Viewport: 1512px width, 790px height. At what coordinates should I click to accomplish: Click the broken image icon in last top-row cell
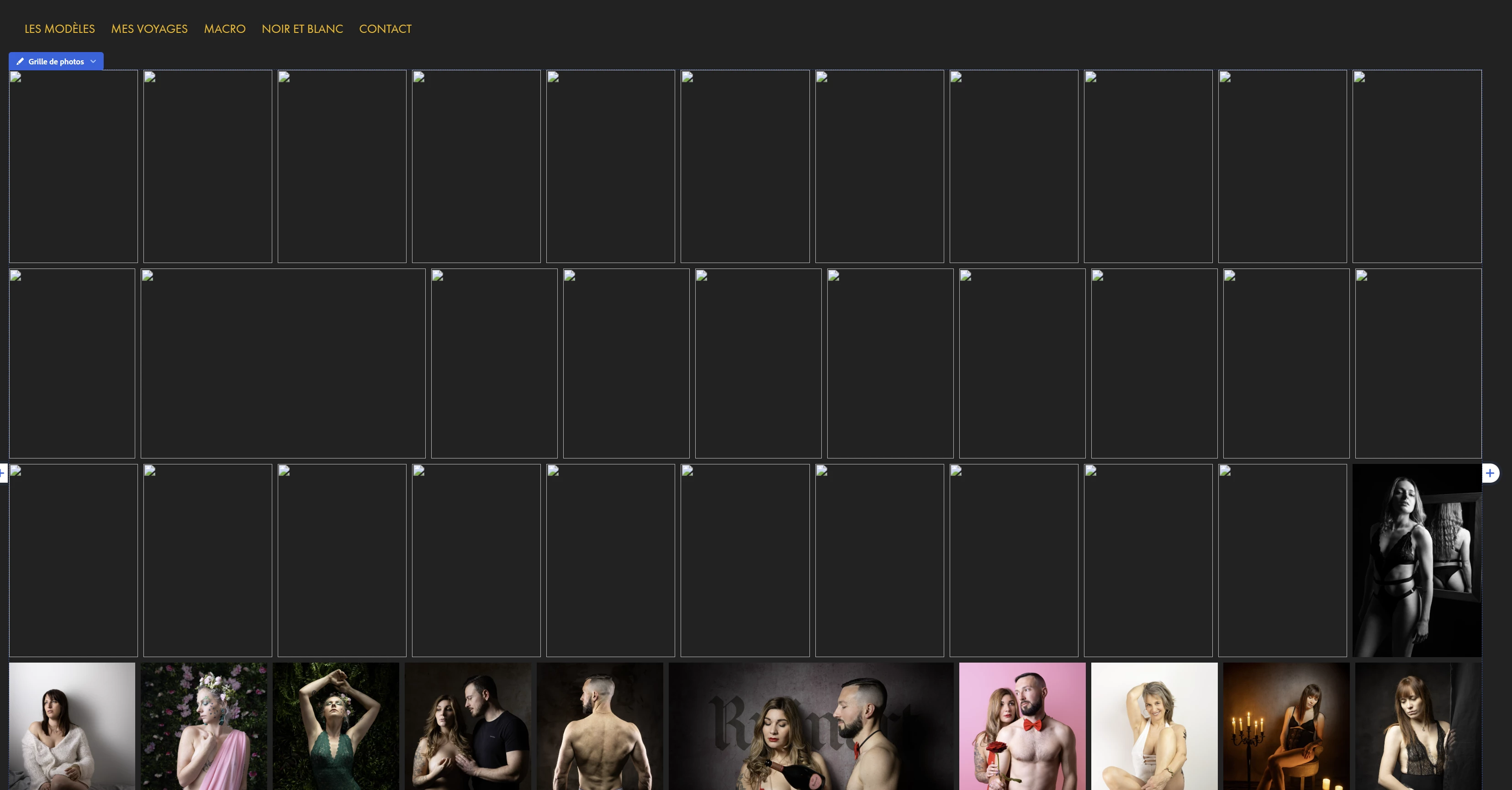1359,78
